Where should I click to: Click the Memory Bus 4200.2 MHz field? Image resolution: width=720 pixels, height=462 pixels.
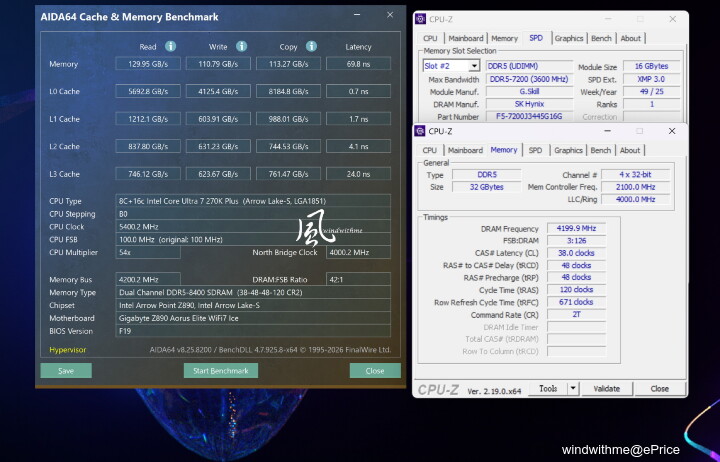click(x=148, y=279)
